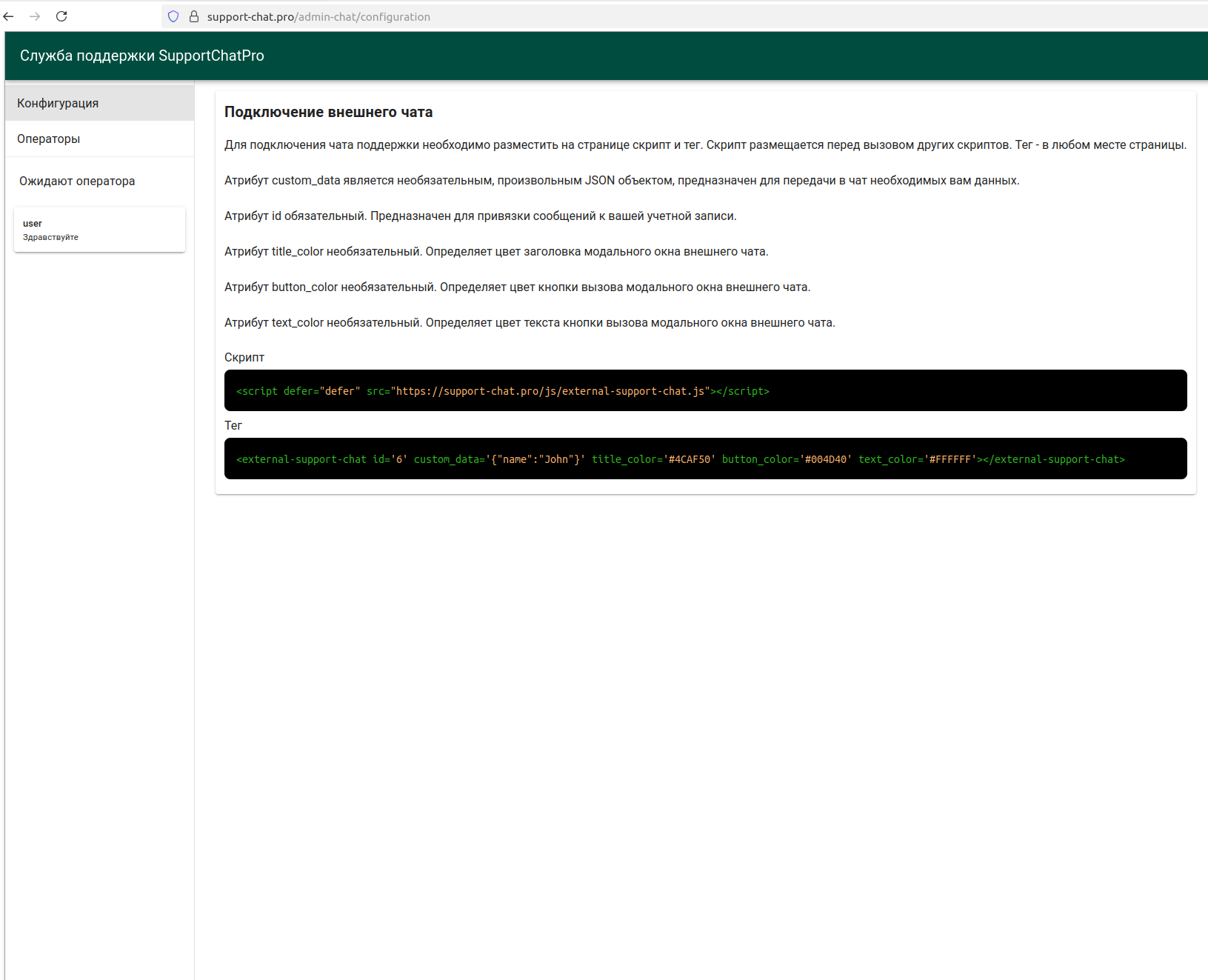Click the '#4CAF50' title_color value in the tag

690,459
